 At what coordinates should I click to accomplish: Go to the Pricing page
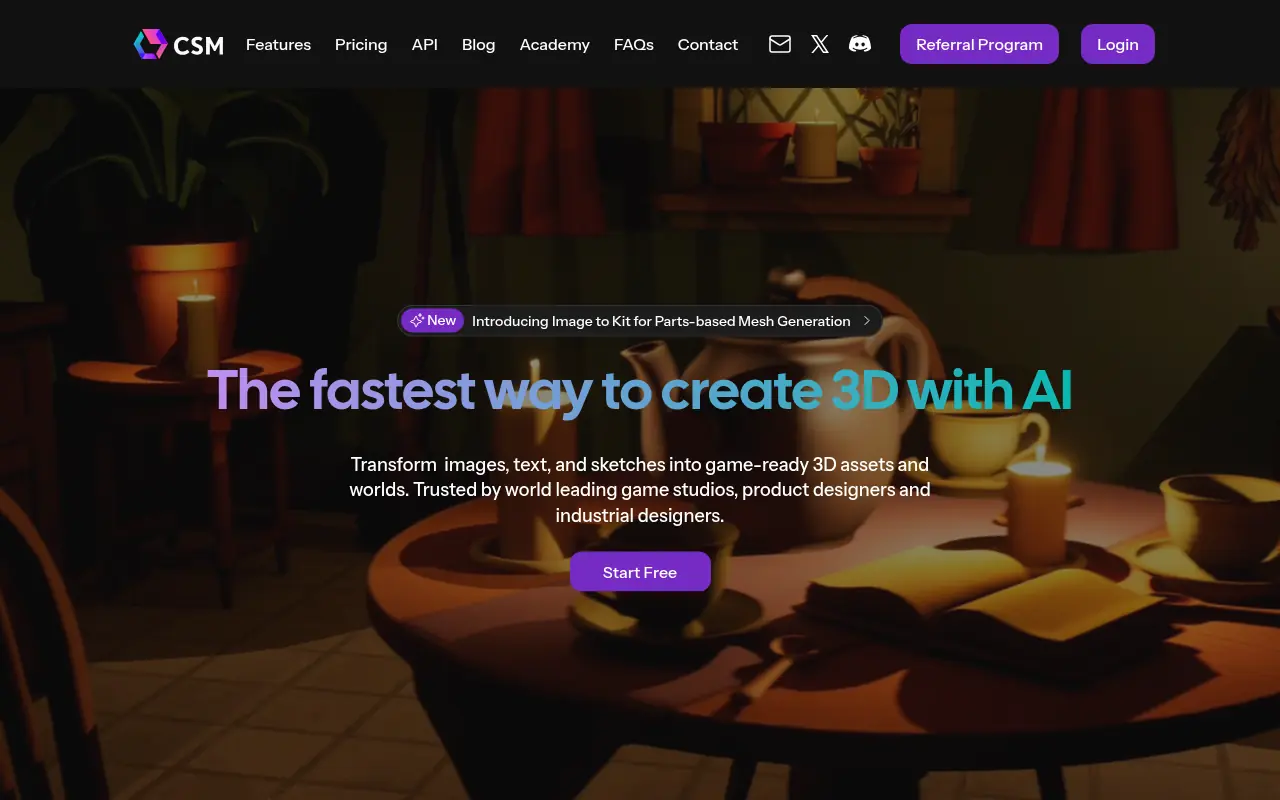361,45
